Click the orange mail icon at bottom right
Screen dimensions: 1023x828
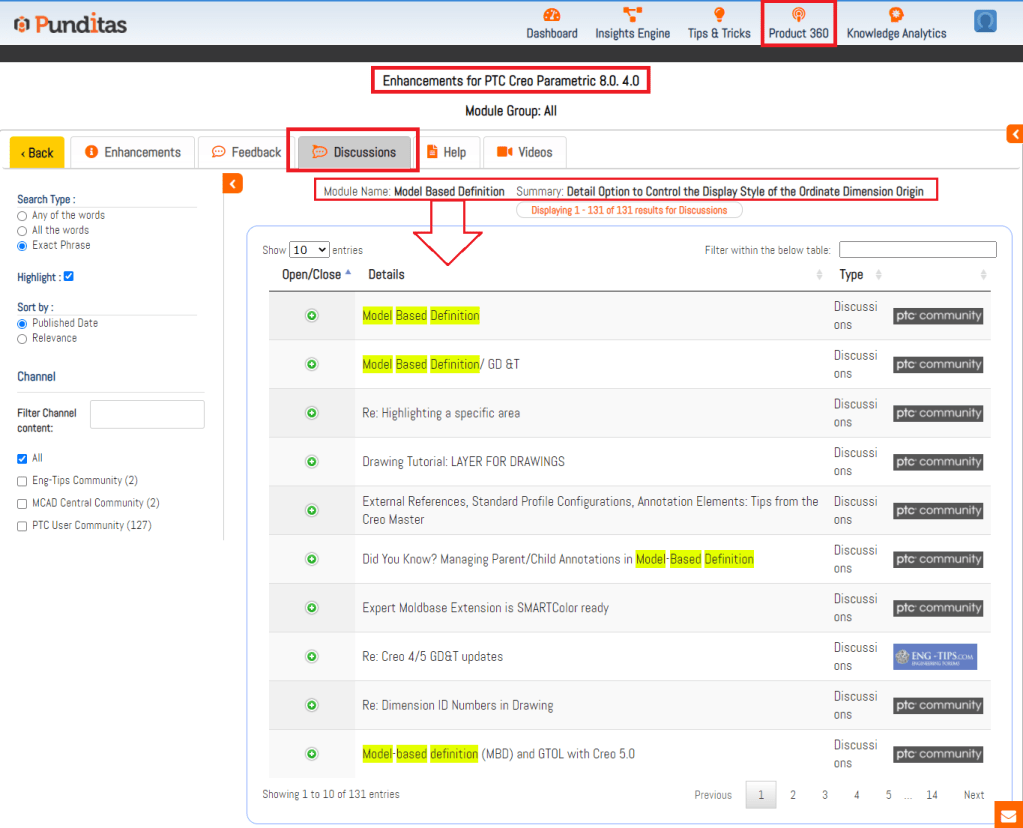pyautogui.click(x=1008, y=814)
